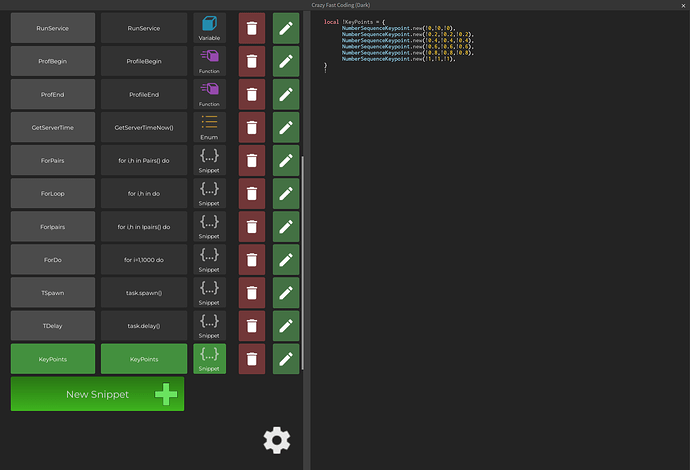Click the Snippet type icon for ForLoop
The width and height of the screenshot is (690, 470).
click(x=209, y=193)
